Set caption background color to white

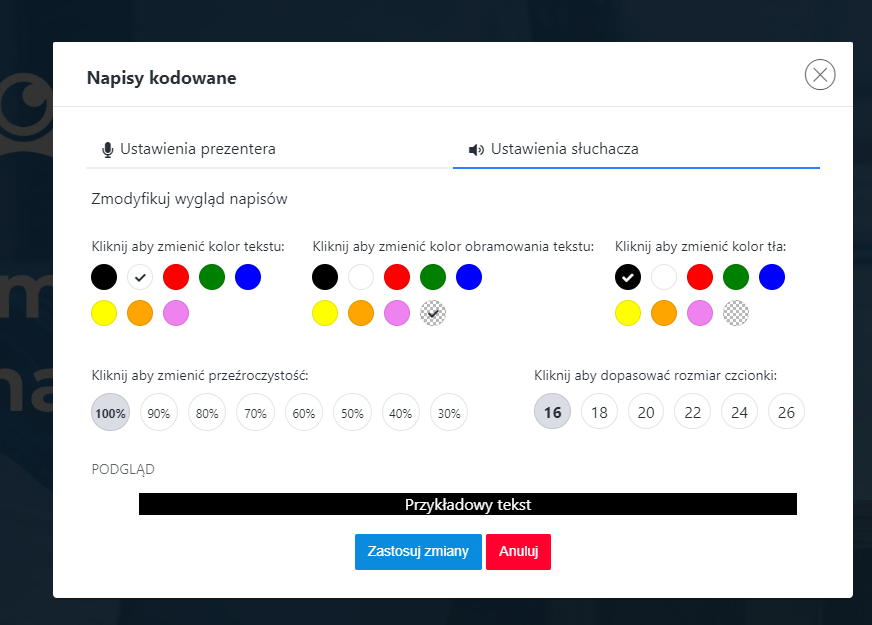tap(663, 277)
